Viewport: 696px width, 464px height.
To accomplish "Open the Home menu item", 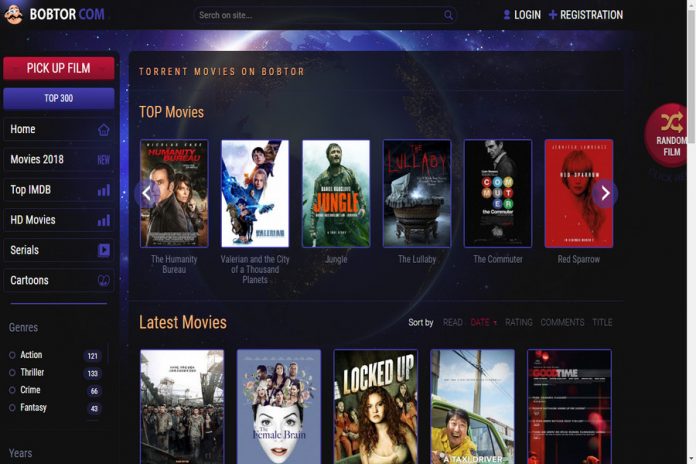I will [59, 130].
